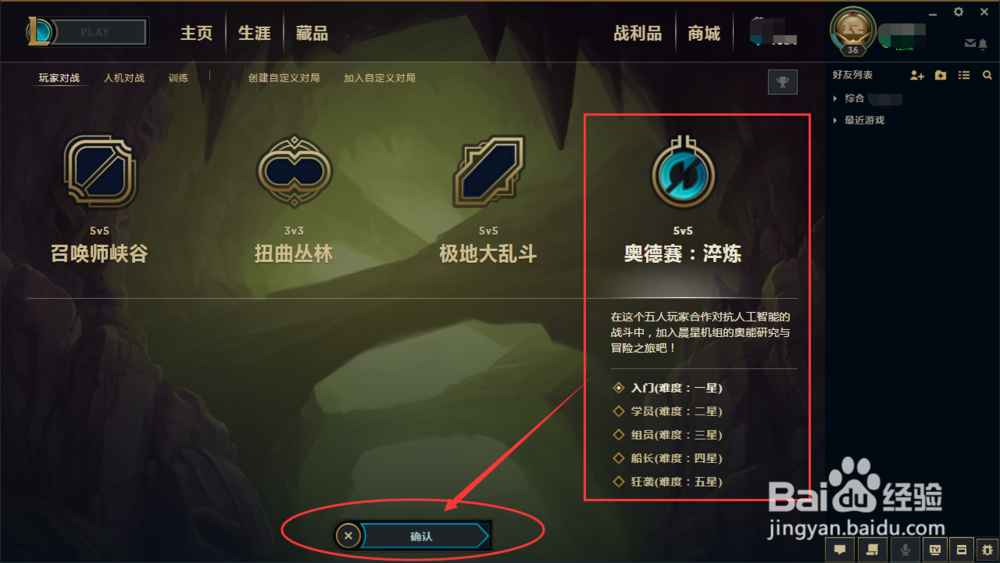Switch to the 人机对战 tab

(x=124, y=78)
